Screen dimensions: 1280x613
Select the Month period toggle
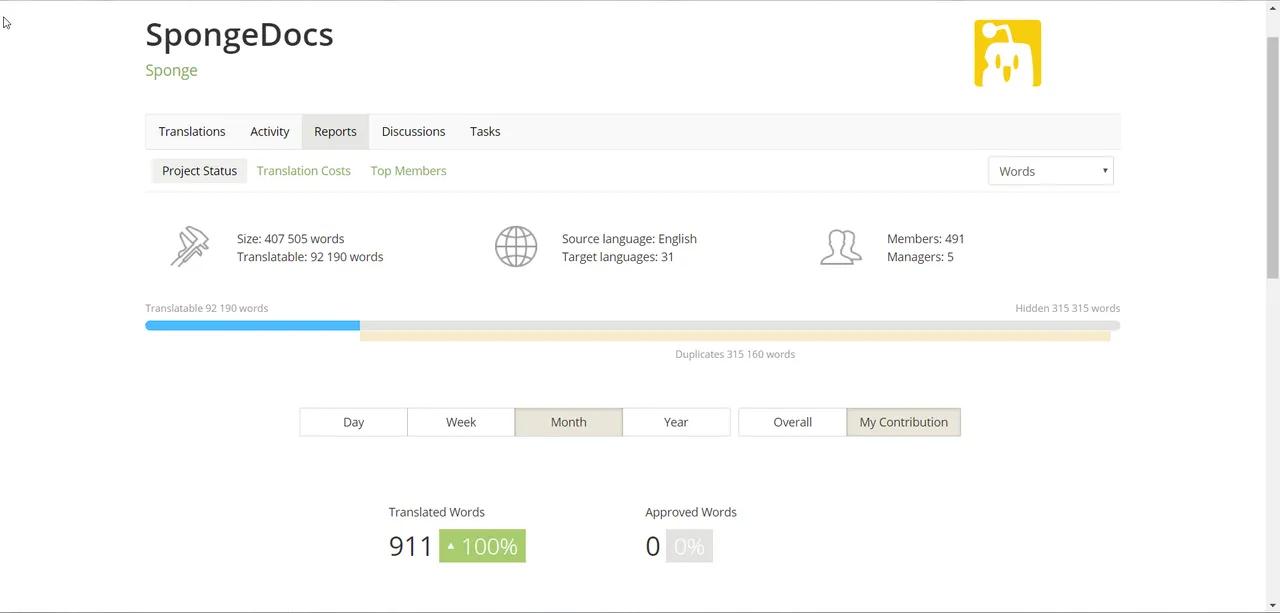[568, 422]
